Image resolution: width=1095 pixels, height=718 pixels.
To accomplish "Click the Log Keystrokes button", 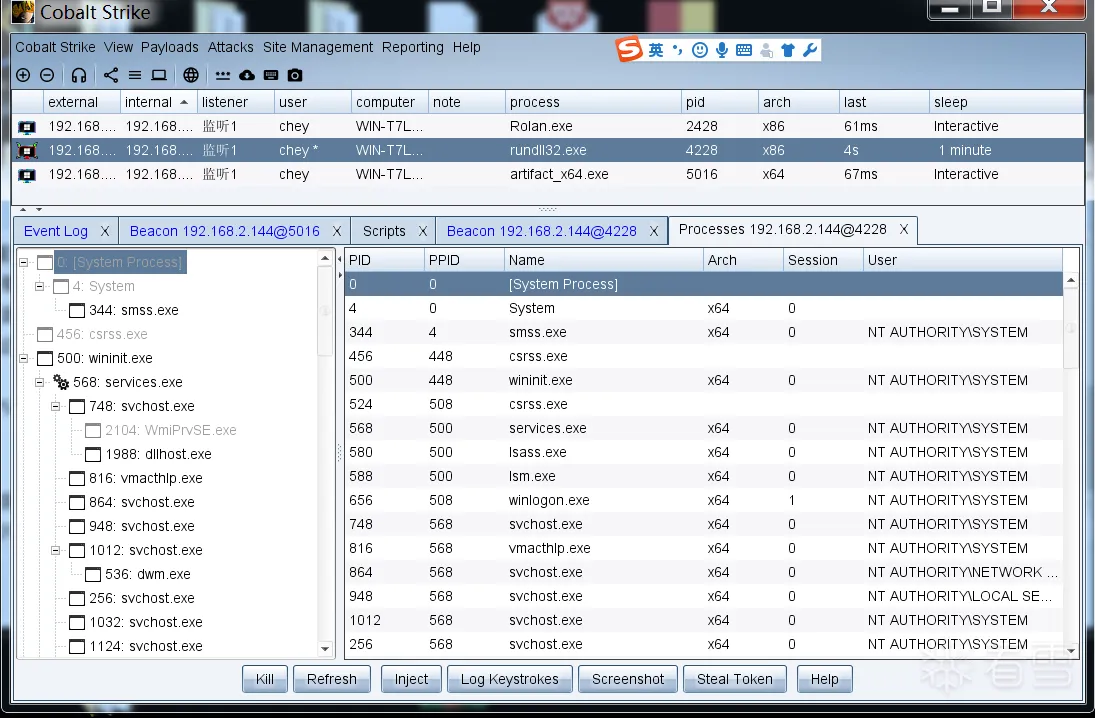I will coord(510,679).
